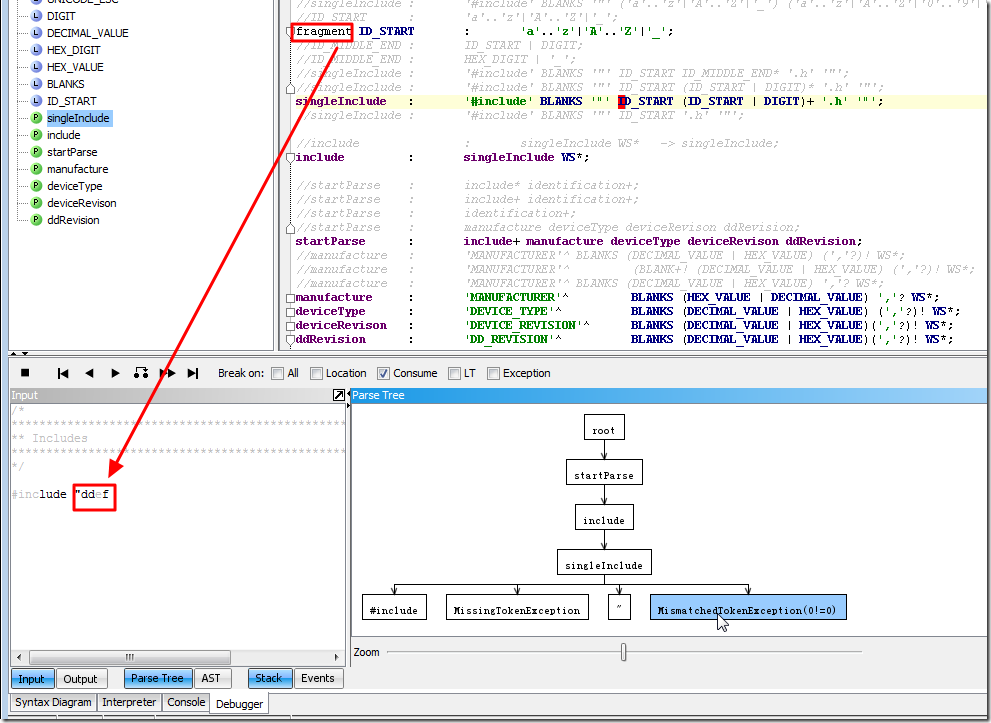
Task: Select the MismatchedTokenException node in the parse tree
Action: click(x=747, y=607)
